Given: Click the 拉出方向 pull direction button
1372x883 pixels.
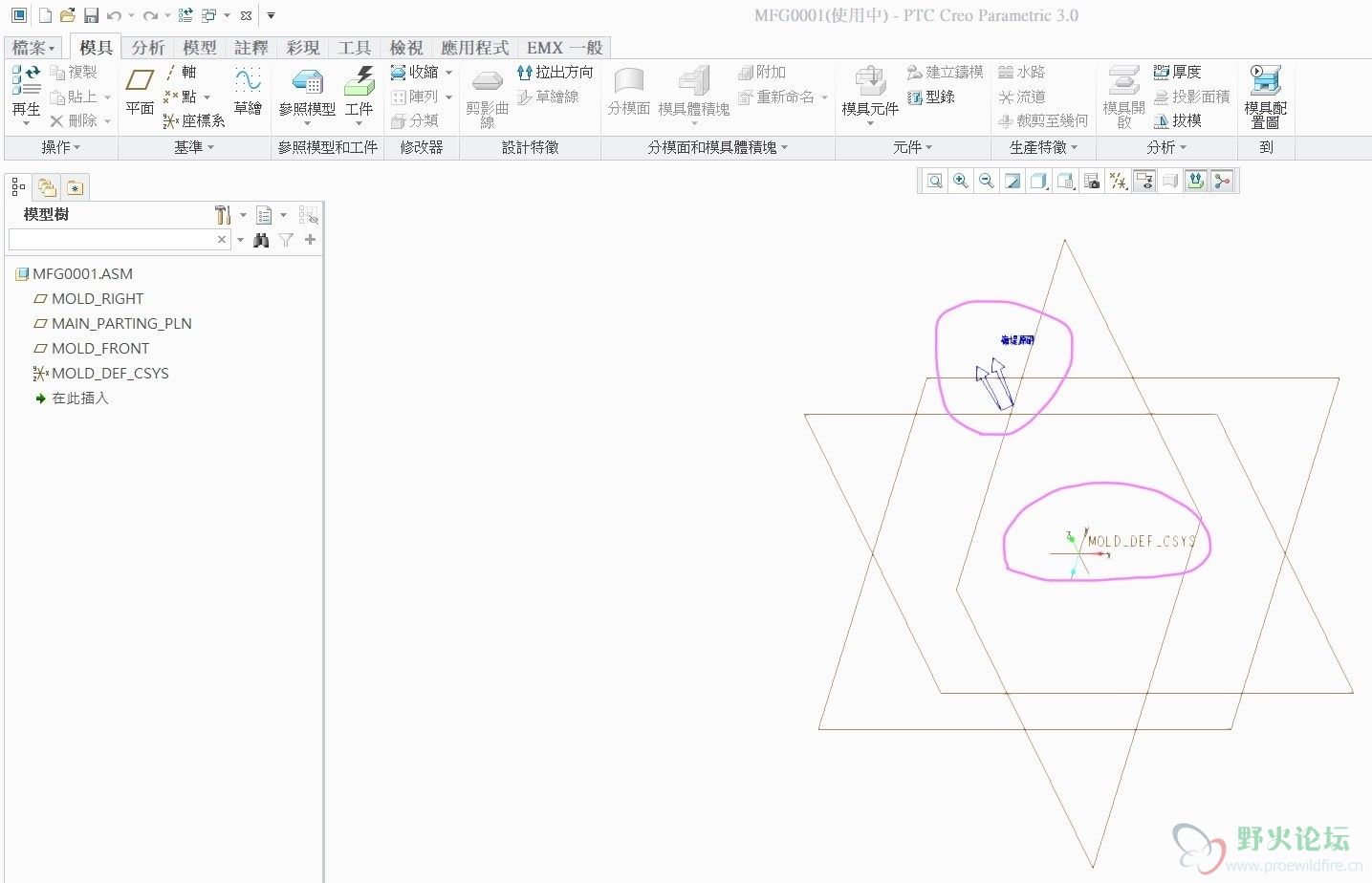Looking at the screenshot, I should click(555, 72).
